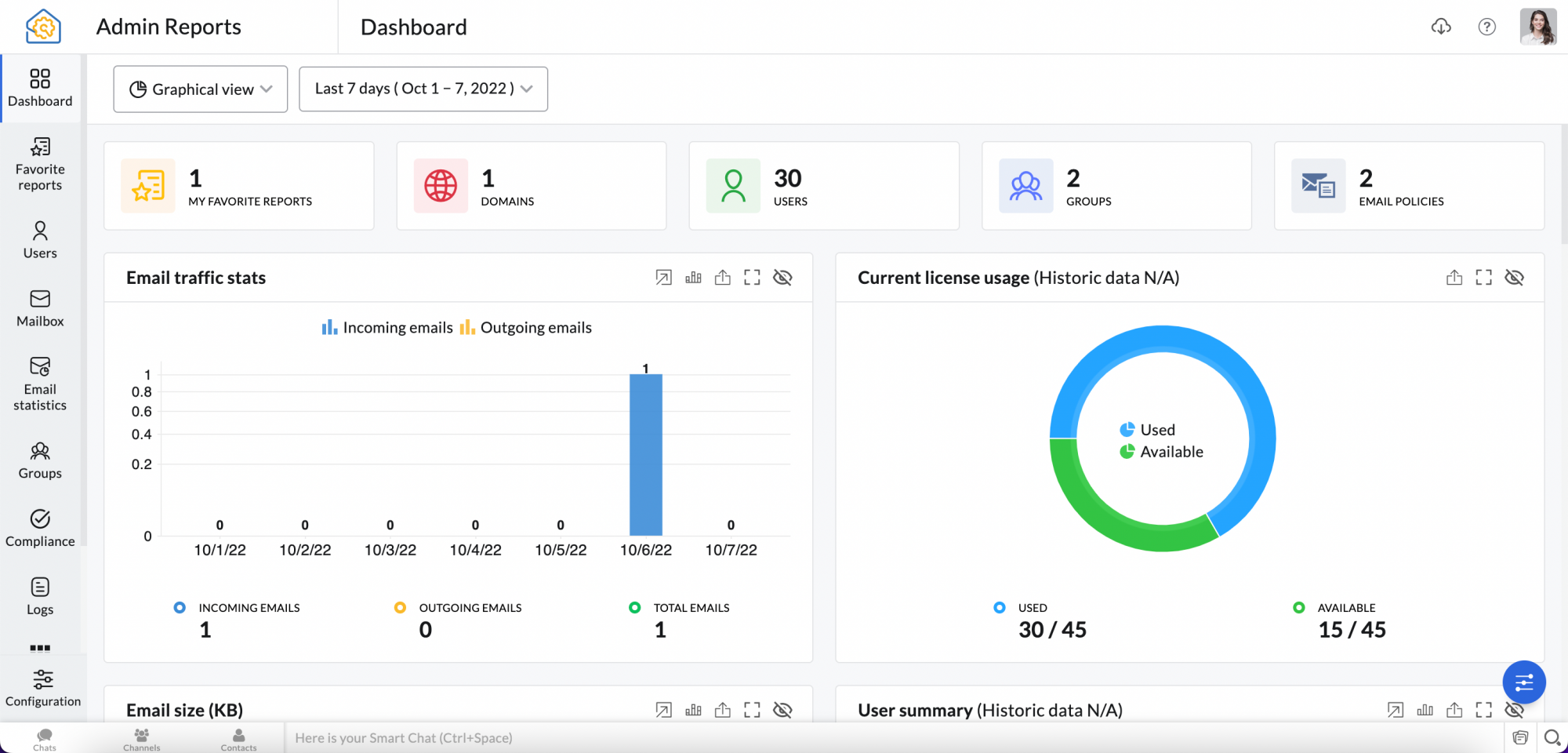Hide the User summary widget

(x=1515, y=709)
